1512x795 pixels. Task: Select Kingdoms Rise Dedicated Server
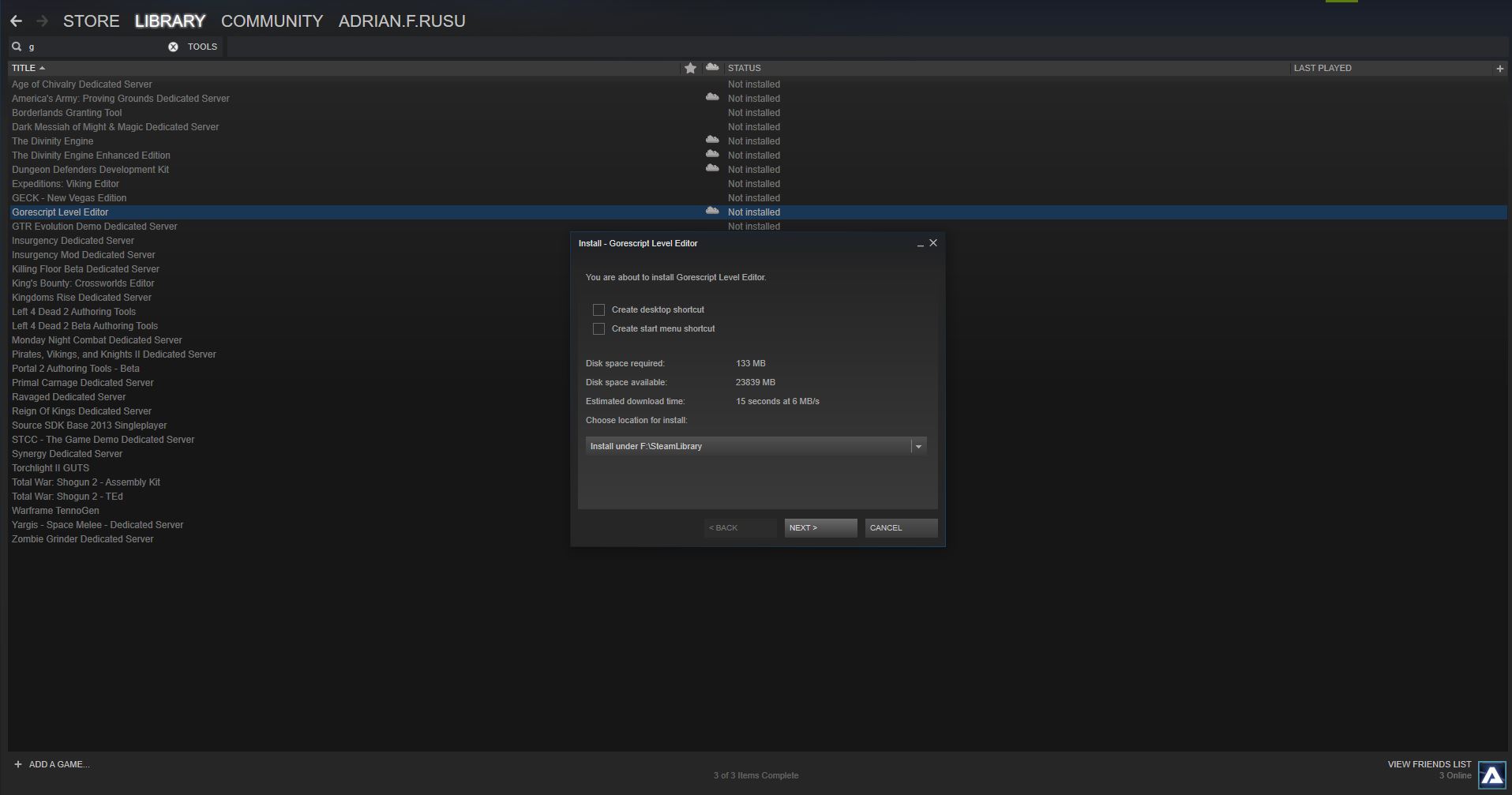[81, 298]
